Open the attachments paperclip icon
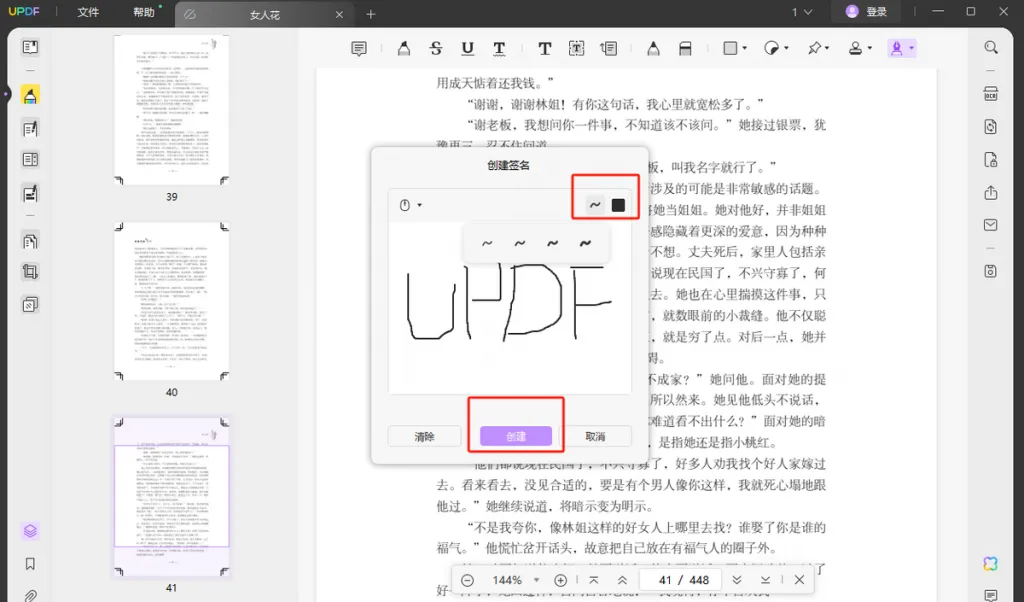 [30, 595]
